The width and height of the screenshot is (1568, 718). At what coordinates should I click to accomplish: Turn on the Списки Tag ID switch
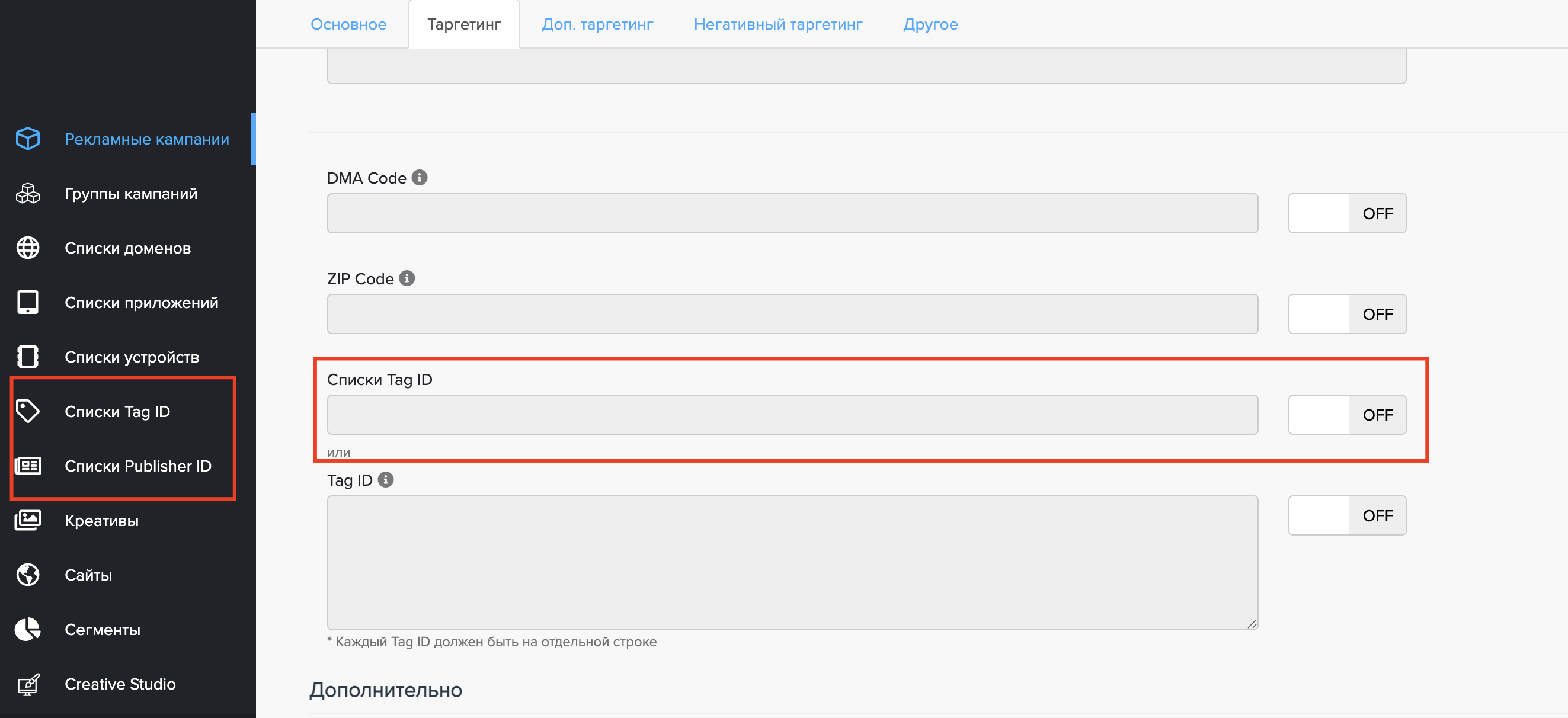(x=1346, y=415)
